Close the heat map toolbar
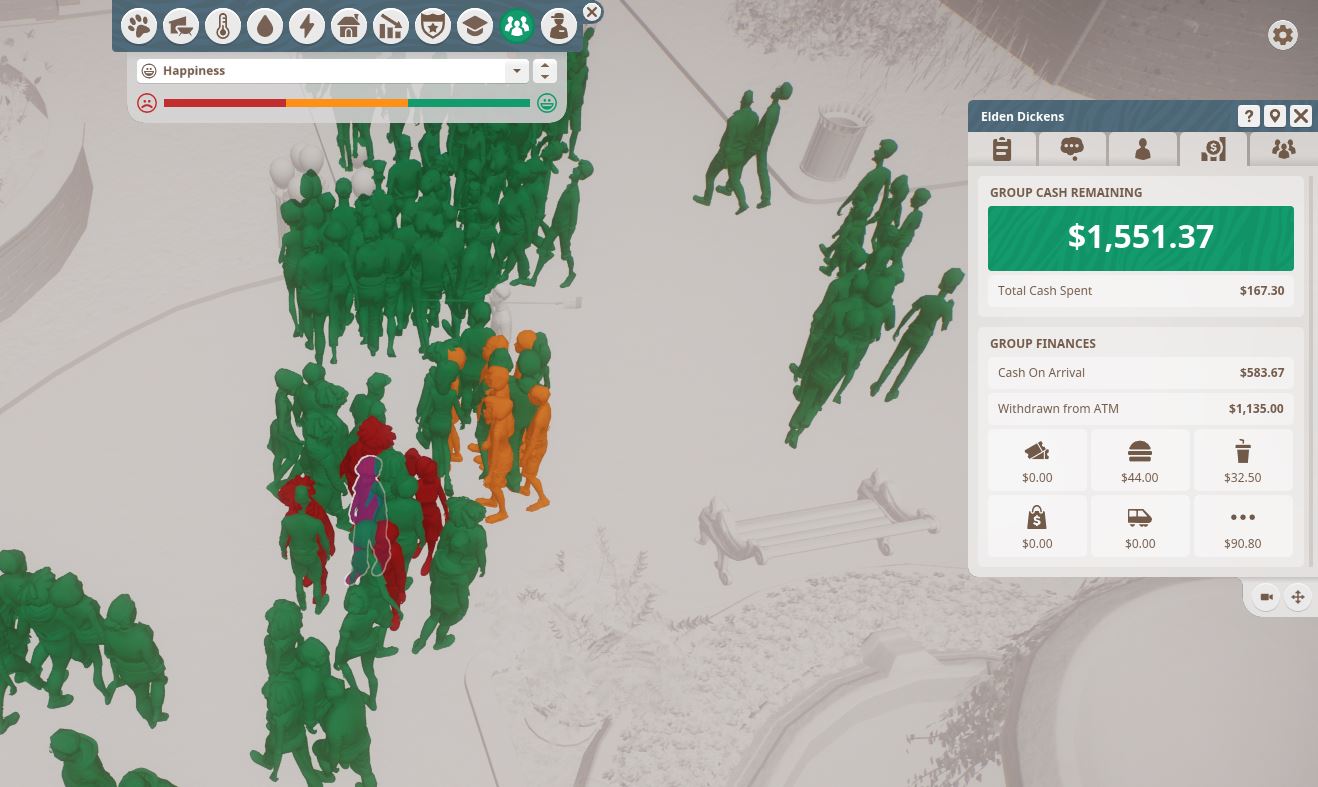This screenshot has width=1318, height=787. coord(592,12)
